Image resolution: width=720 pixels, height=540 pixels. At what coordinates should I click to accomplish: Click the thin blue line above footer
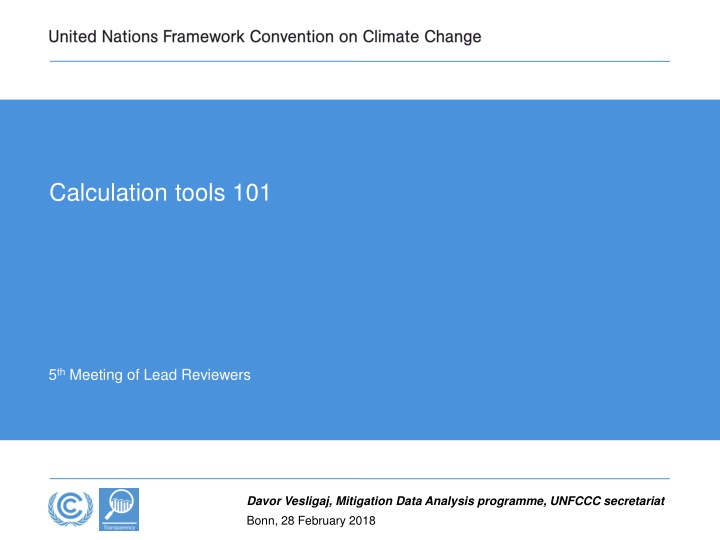point(360,478)
